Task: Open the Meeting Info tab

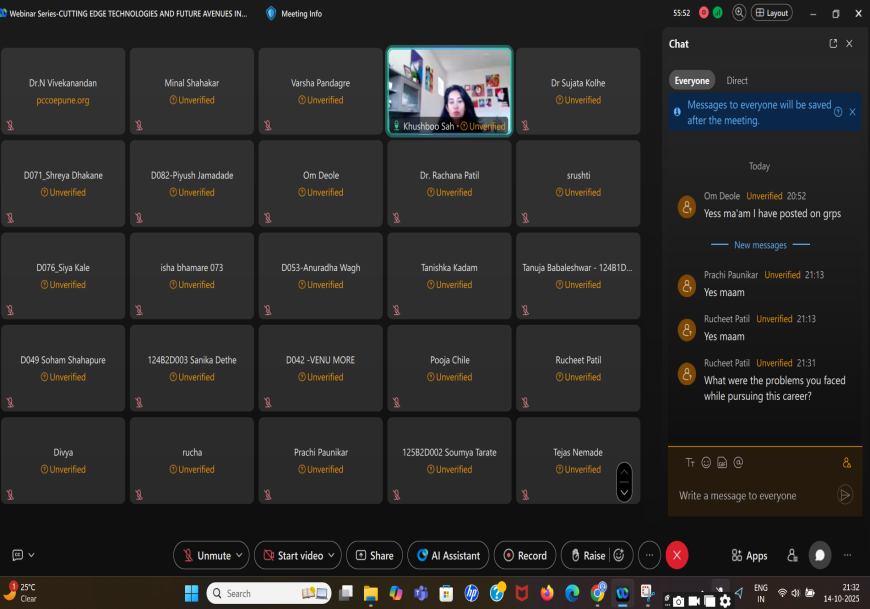Action: pyautogui.click(x=294, y=13)
